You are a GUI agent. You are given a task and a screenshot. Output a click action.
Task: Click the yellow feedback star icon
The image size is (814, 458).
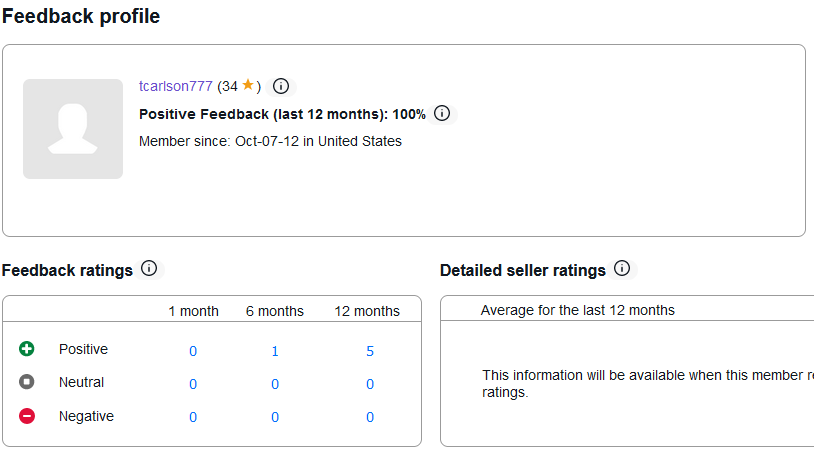coord(248,85)
